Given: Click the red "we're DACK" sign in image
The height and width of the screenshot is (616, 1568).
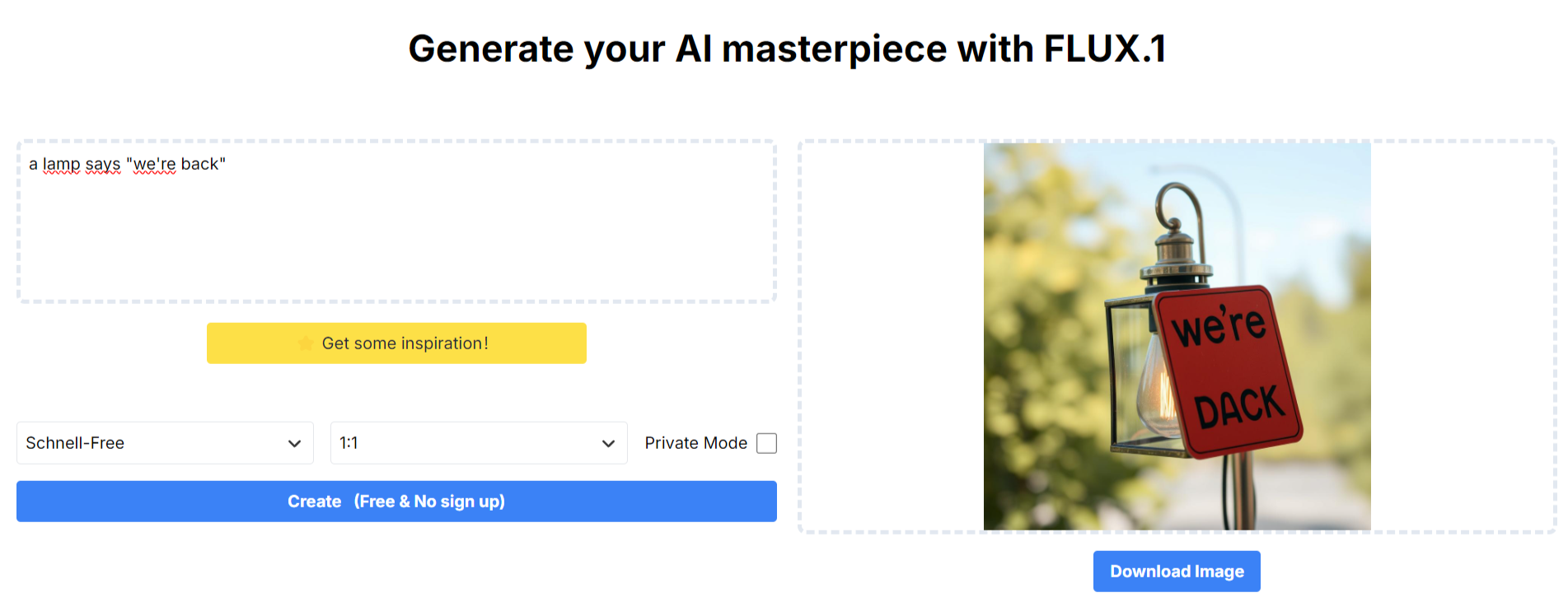Looking at the screenshot, I should (x=1226, y=371).
